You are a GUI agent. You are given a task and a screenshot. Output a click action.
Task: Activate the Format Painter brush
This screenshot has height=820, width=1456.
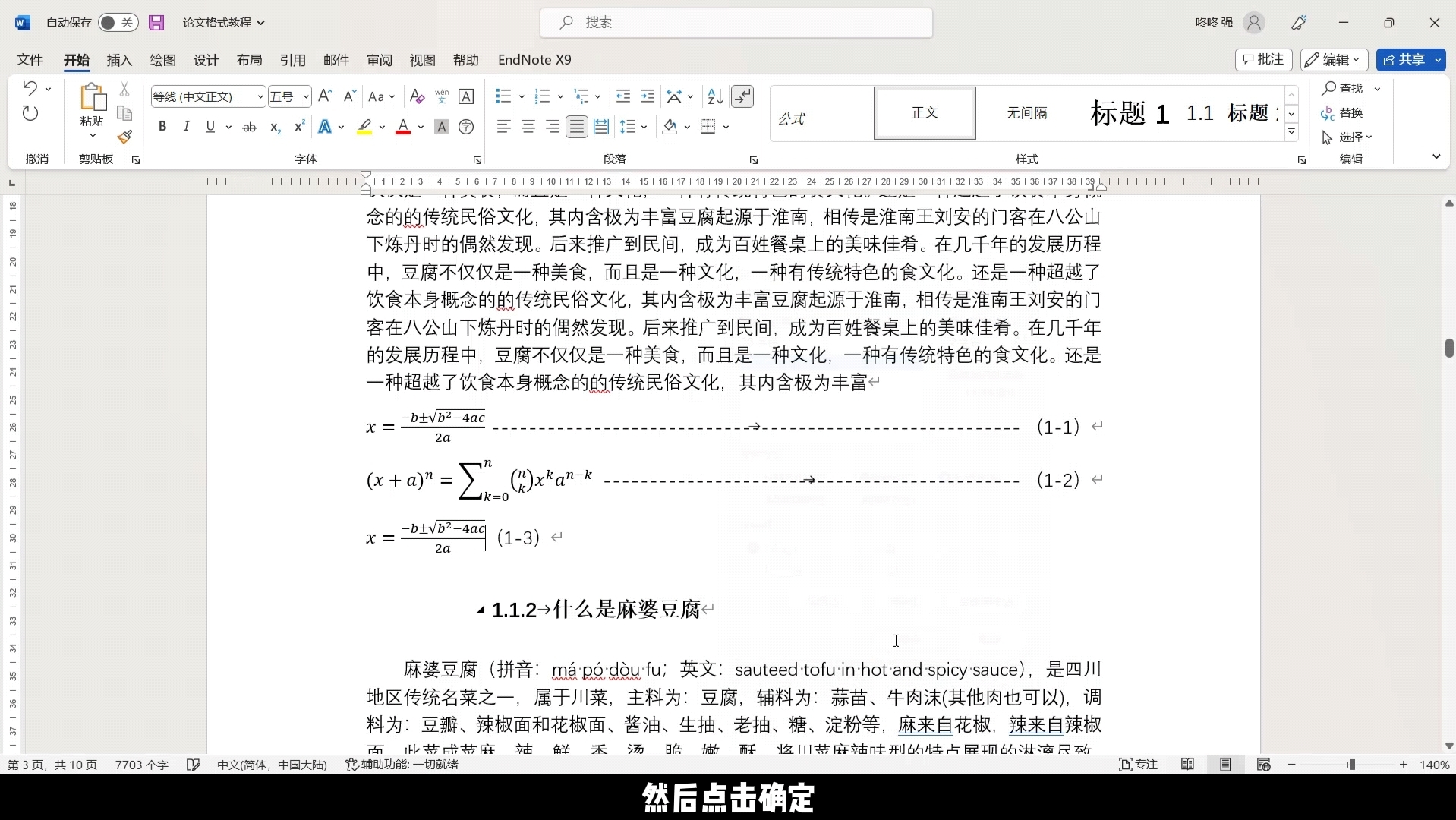pyautogui.click(x=124, y=137)
